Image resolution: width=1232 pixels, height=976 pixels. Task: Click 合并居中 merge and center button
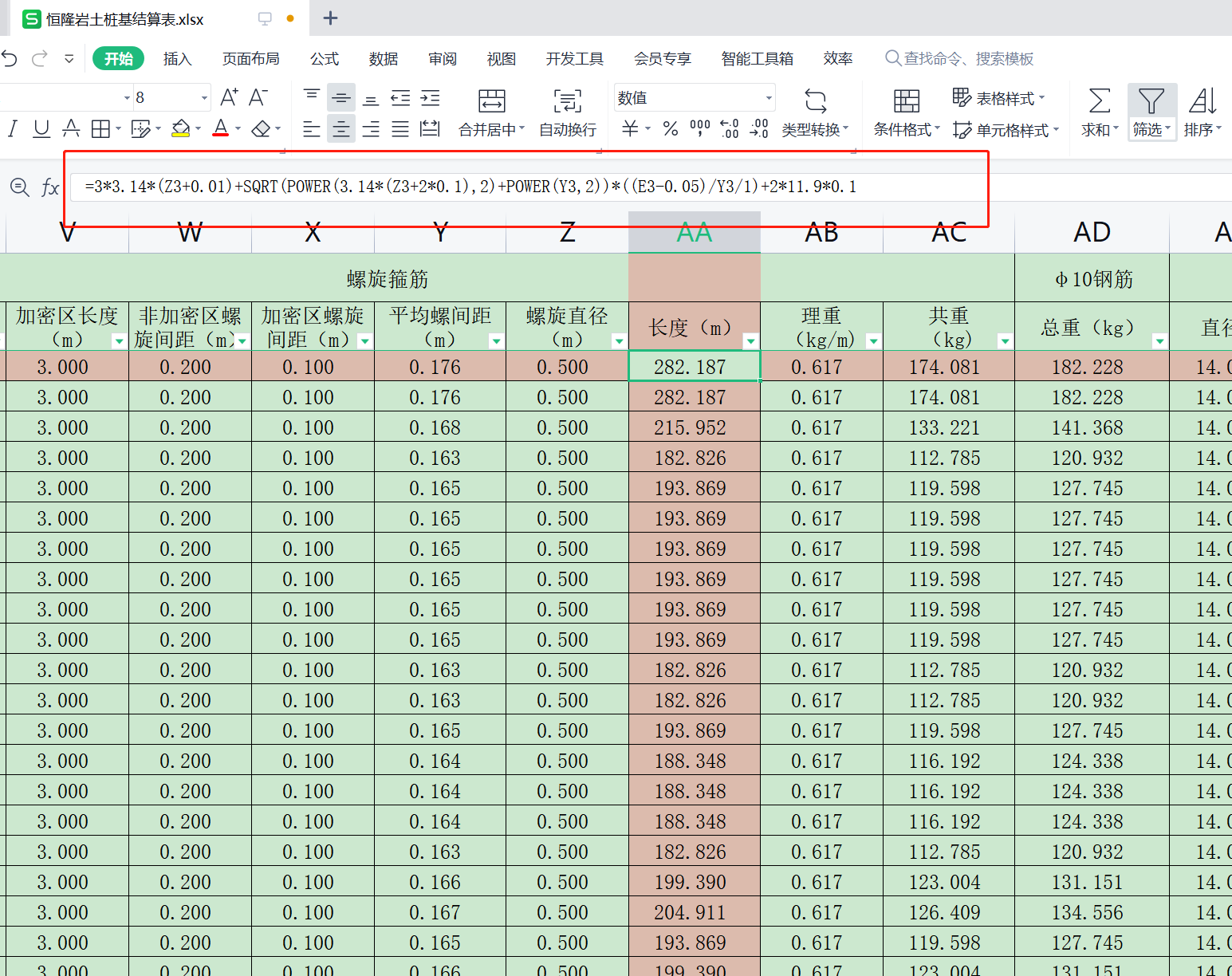pyautogui.click(x=492, y=113)
